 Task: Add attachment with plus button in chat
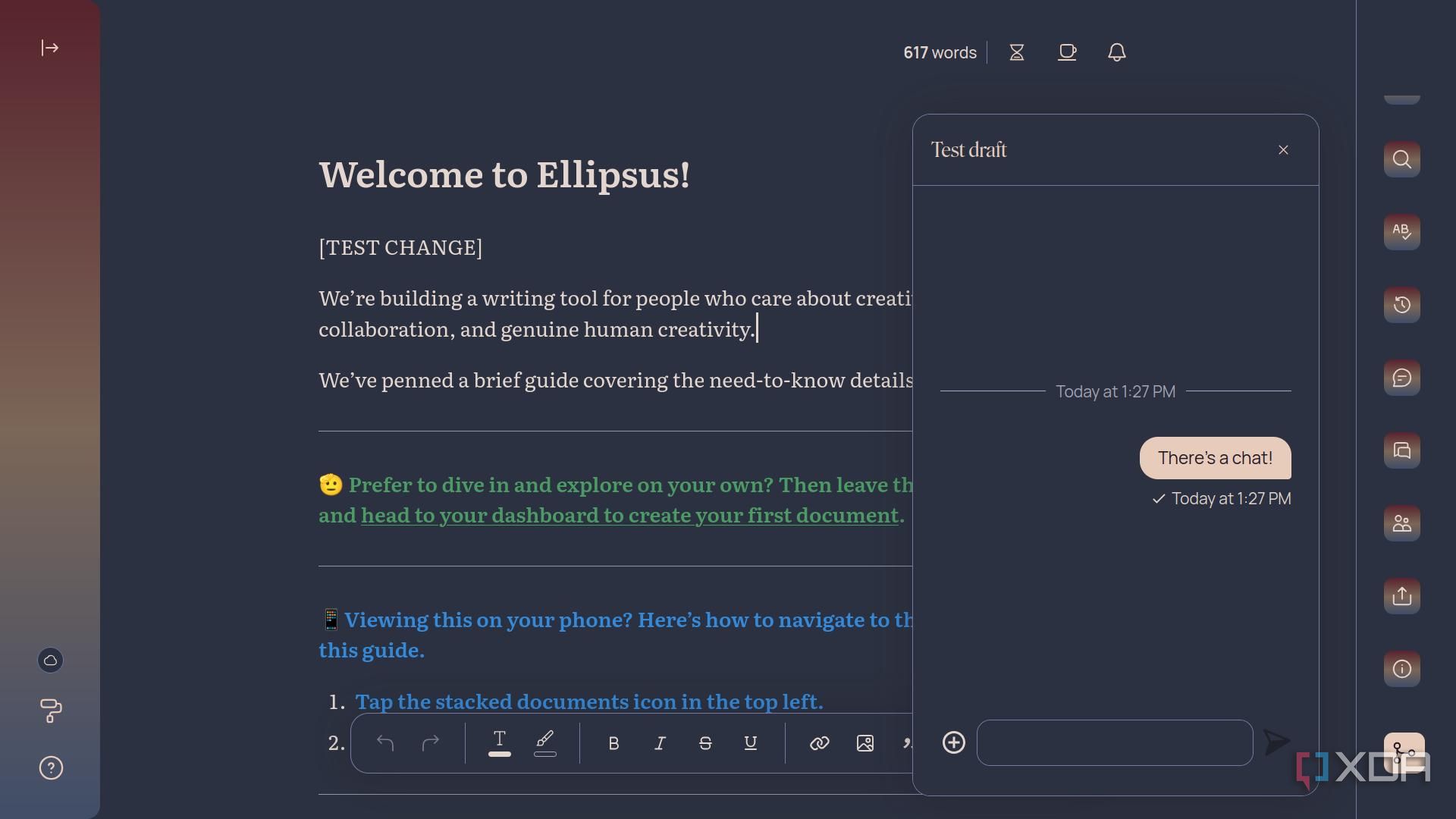click(954, 742)
